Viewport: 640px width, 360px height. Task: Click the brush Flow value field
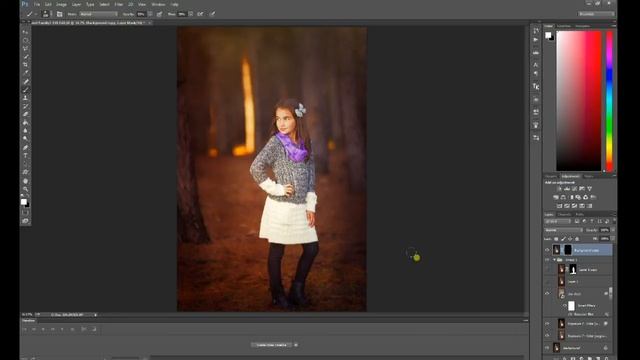(x=182, y=14)
